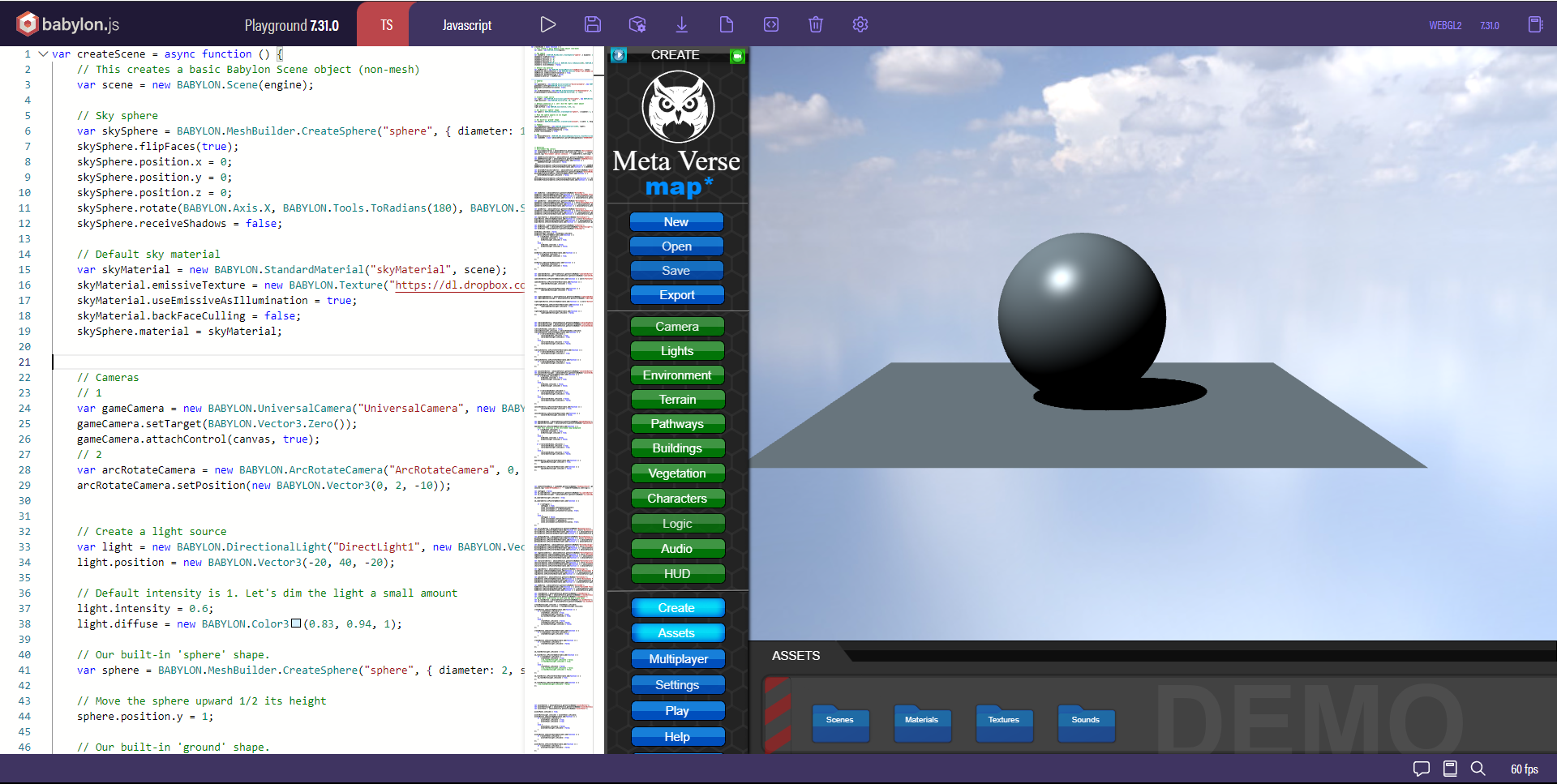
Task: Click the "light.intensity = 0.6;" line
Action: coord(145,609)
